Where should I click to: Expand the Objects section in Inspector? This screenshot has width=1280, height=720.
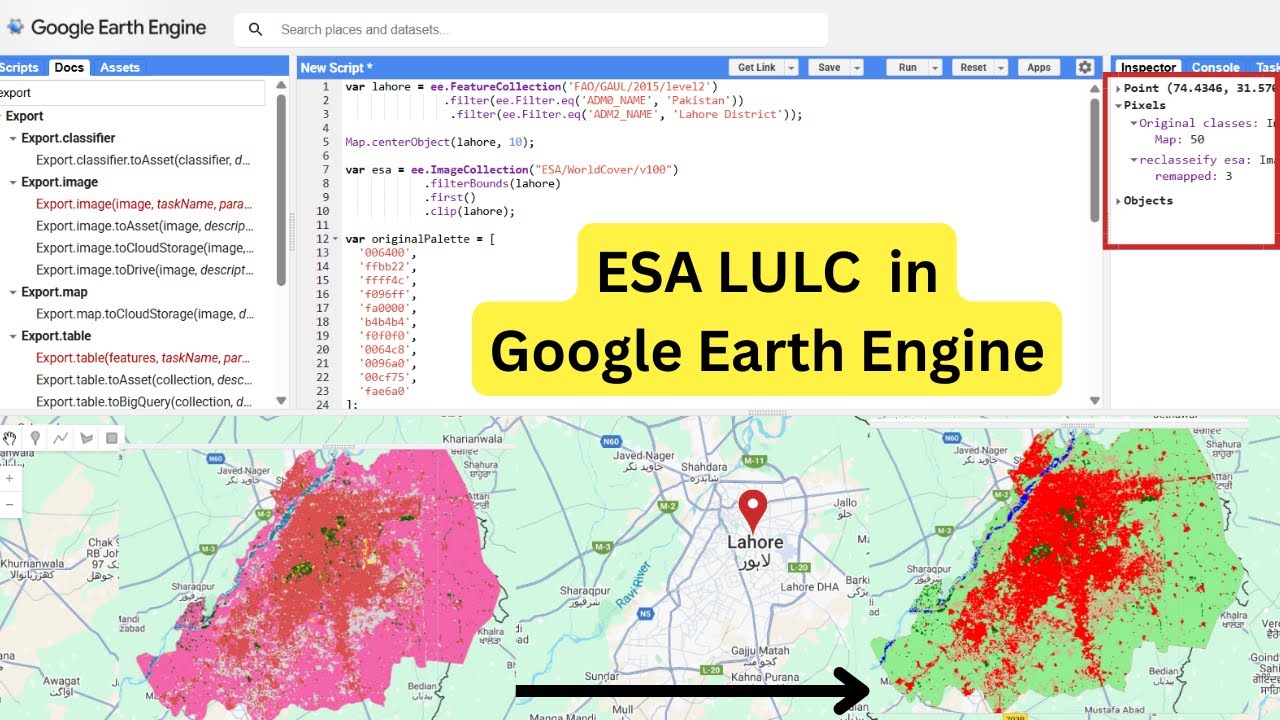tap(1119, 201)
